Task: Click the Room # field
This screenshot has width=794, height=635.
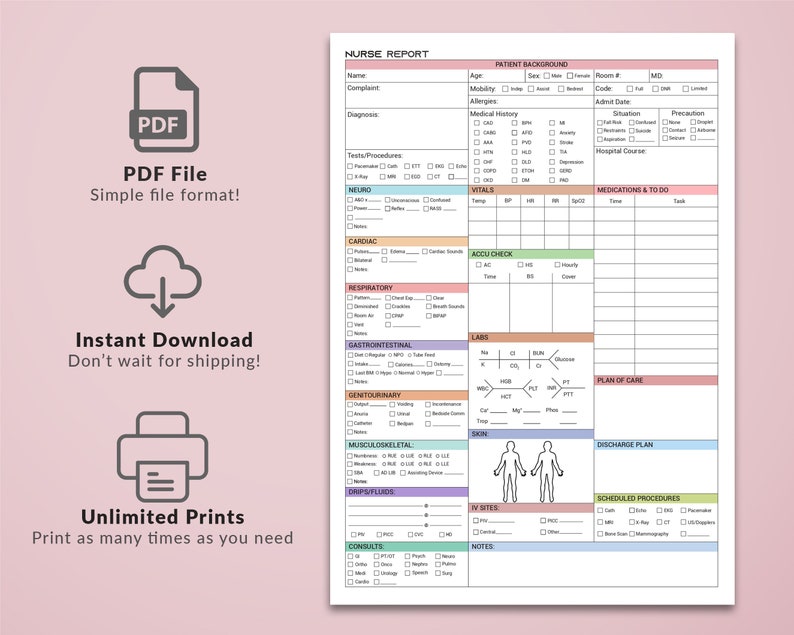Action: 621,75
